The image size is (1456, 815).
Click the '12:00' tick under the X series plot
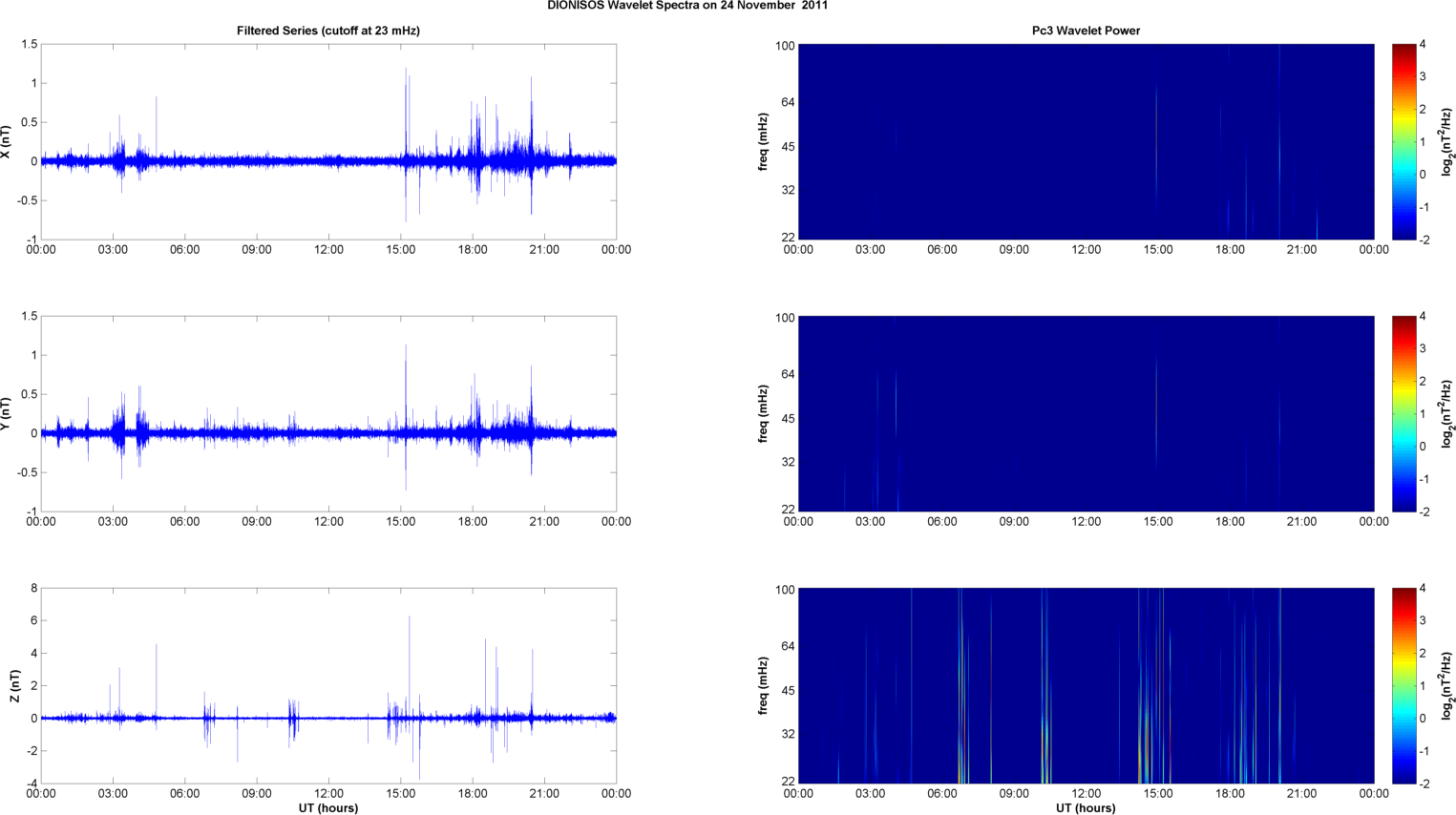click(x=328, y=250)
